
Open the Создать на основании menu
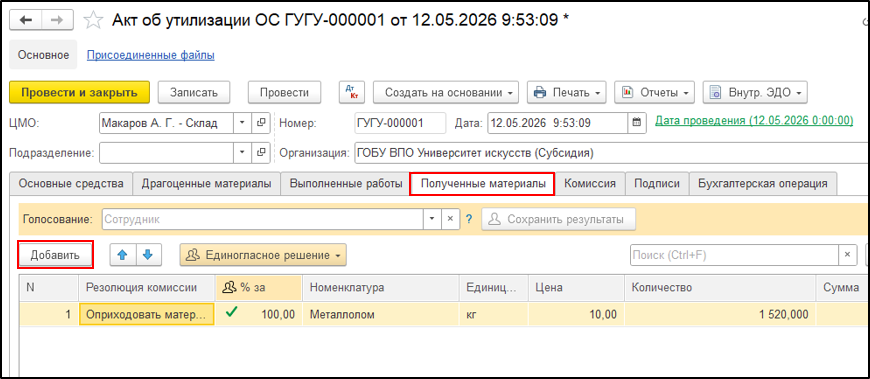446,92
